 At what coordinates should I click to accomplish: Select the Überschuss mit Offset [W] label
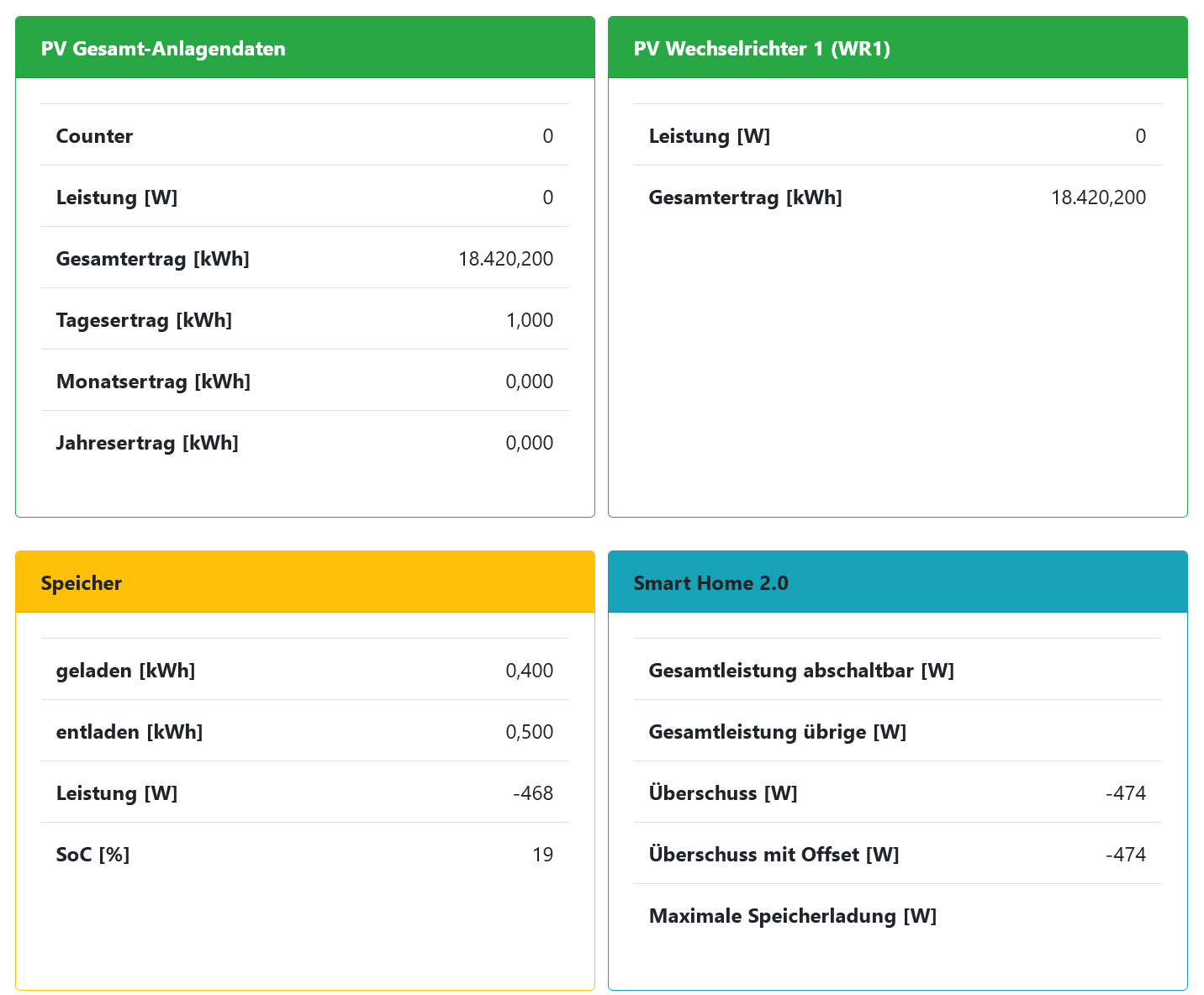[x=774, y=855]
